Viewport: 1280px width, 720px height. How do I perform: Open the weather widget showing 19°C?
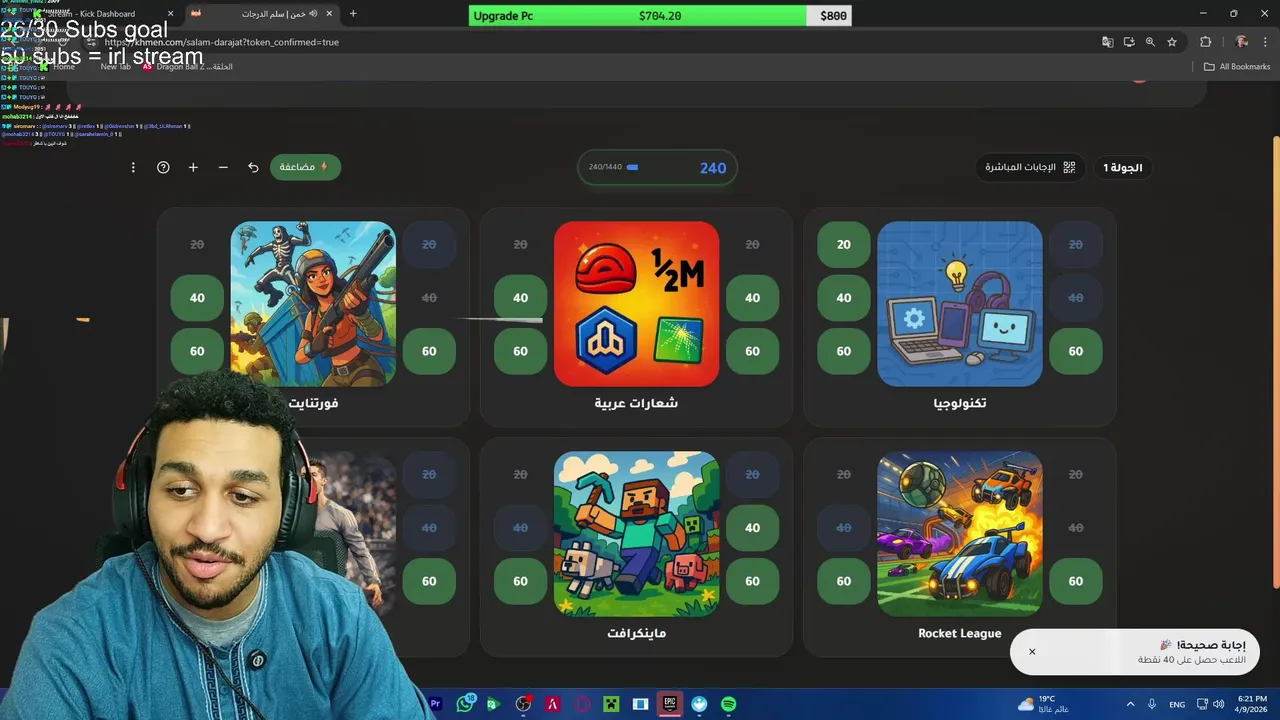click(1043, 704)
